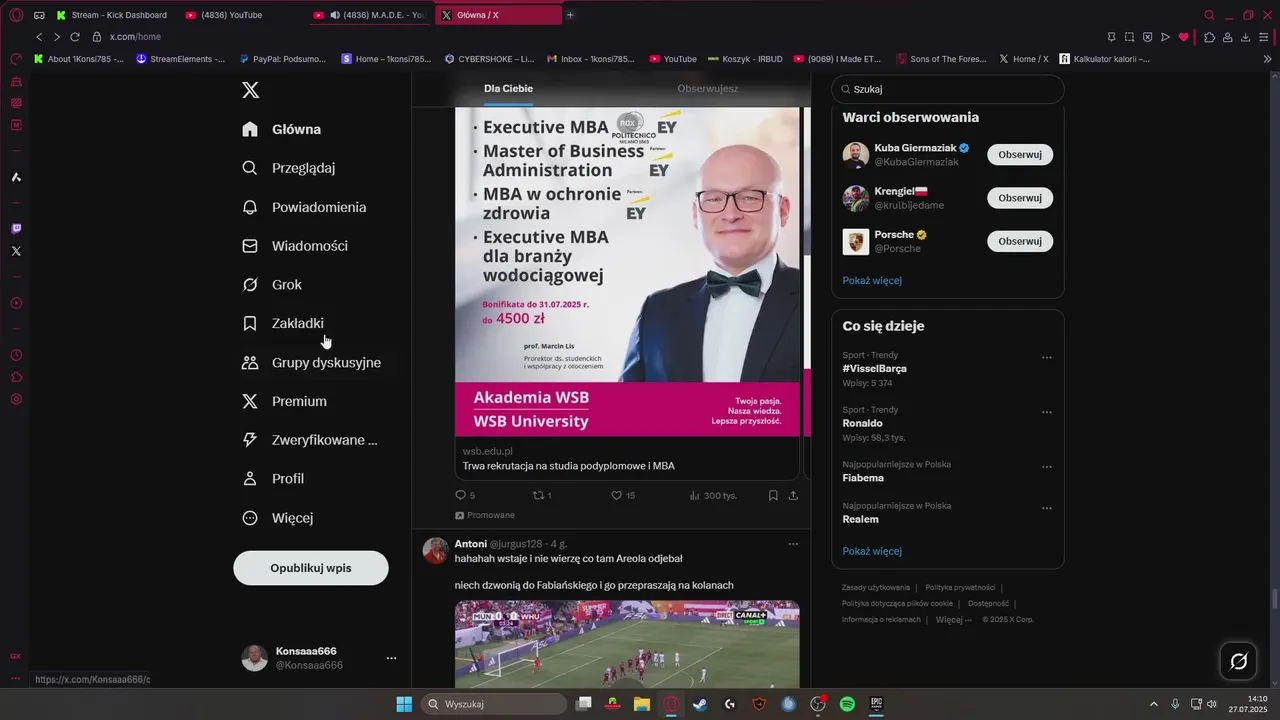Open the X logo home icon

[251, 90]
